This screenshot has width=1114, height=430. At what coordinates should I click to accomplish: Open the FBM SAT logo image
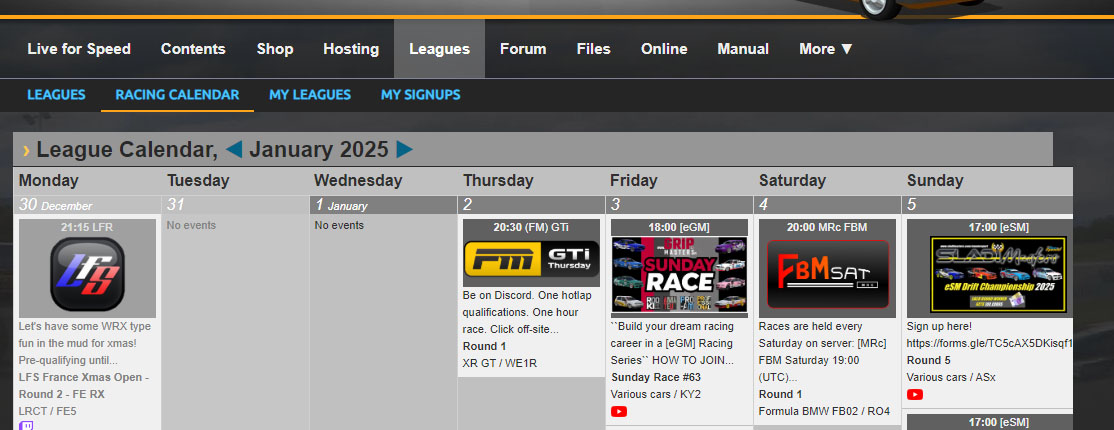coord(828,274)
